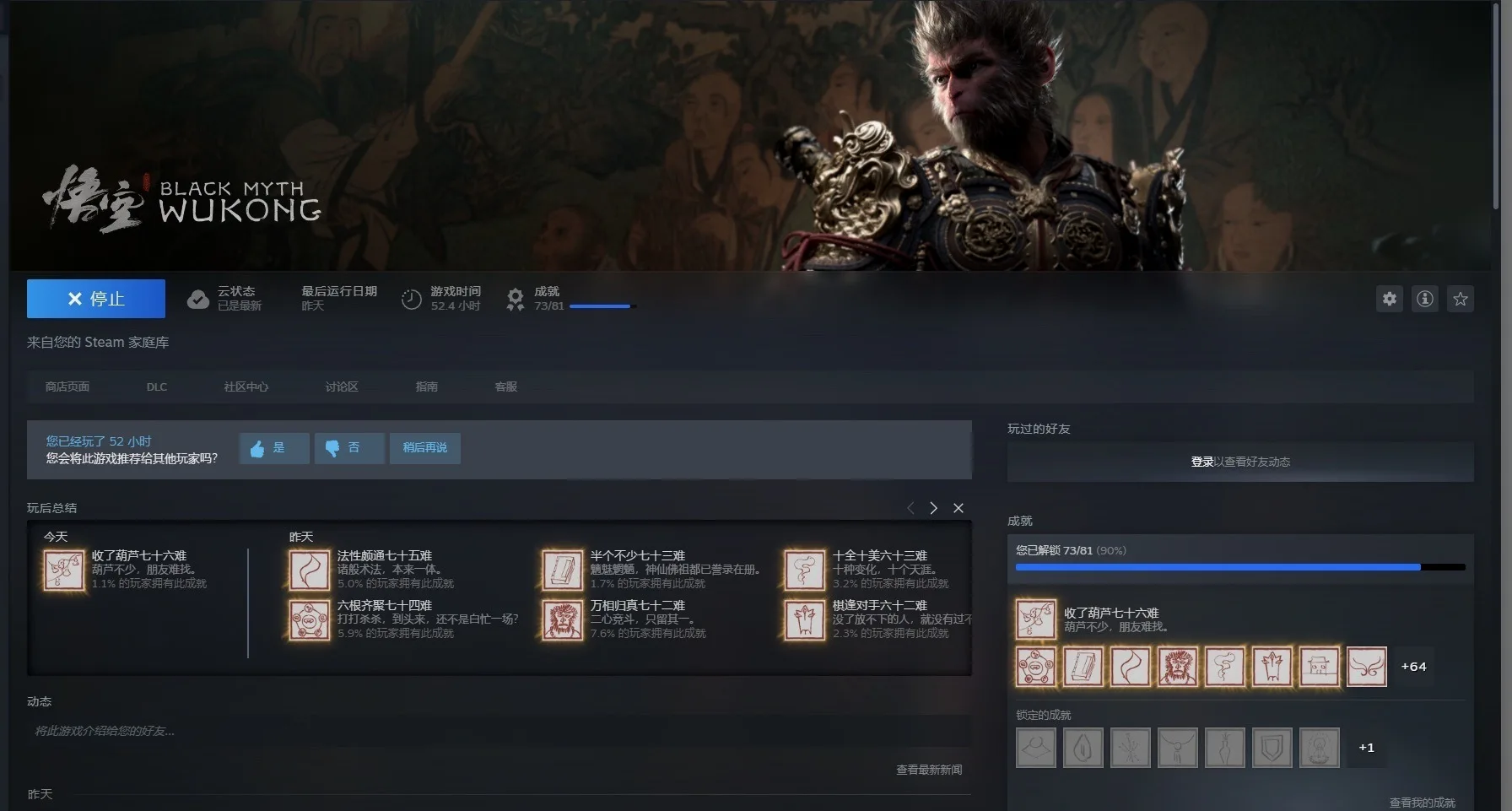Open achievement icon 万相归真七十二难
Screen dimensions: 1512x811
pyautogui.click(x=562, y=620)
